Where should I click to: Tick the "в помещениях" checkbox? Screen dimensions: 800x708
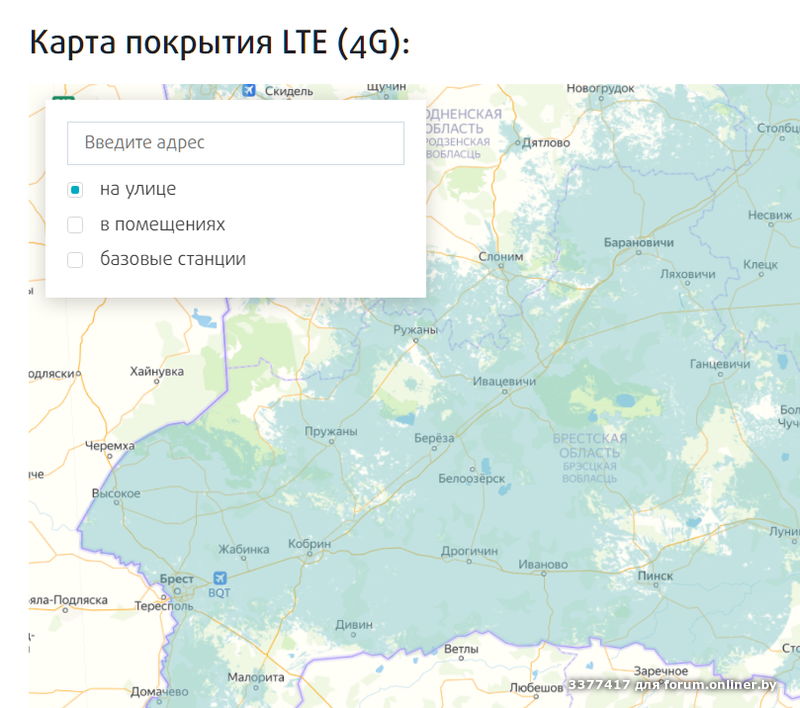pos(75,224)
